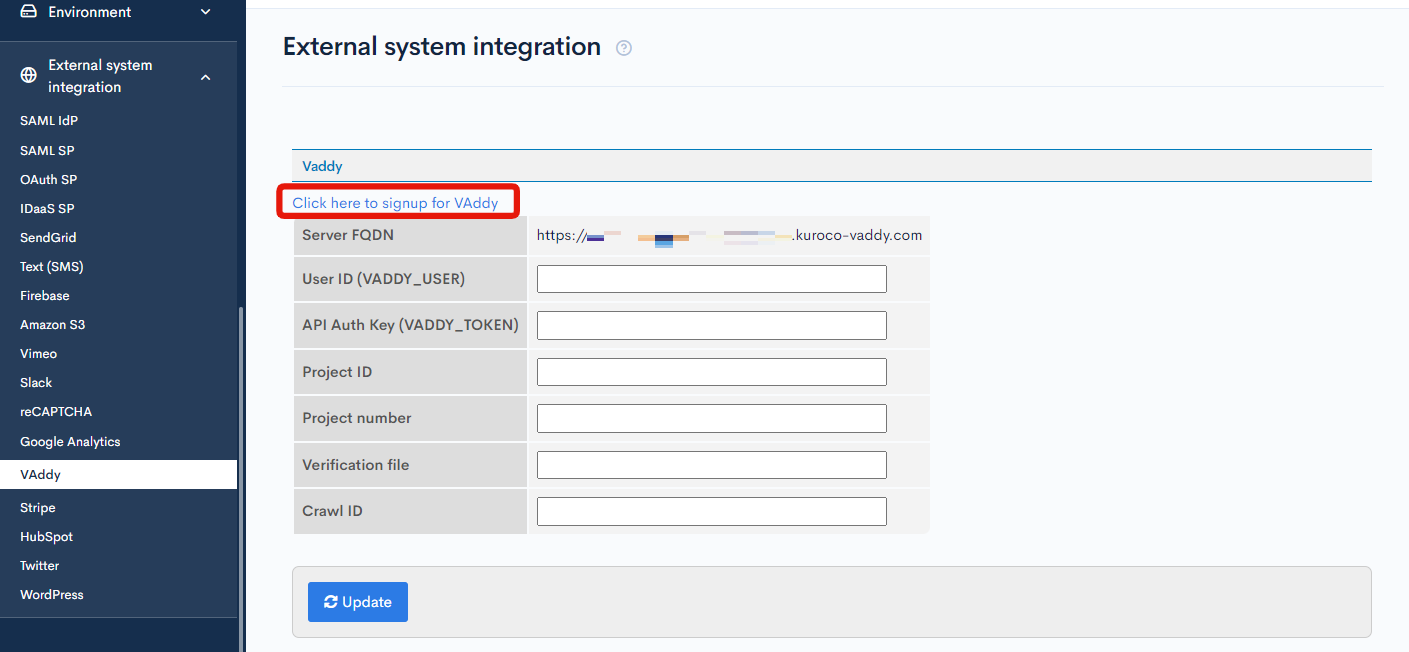Open SendGrid integration
1409x652 pixels.
(48, 237)
